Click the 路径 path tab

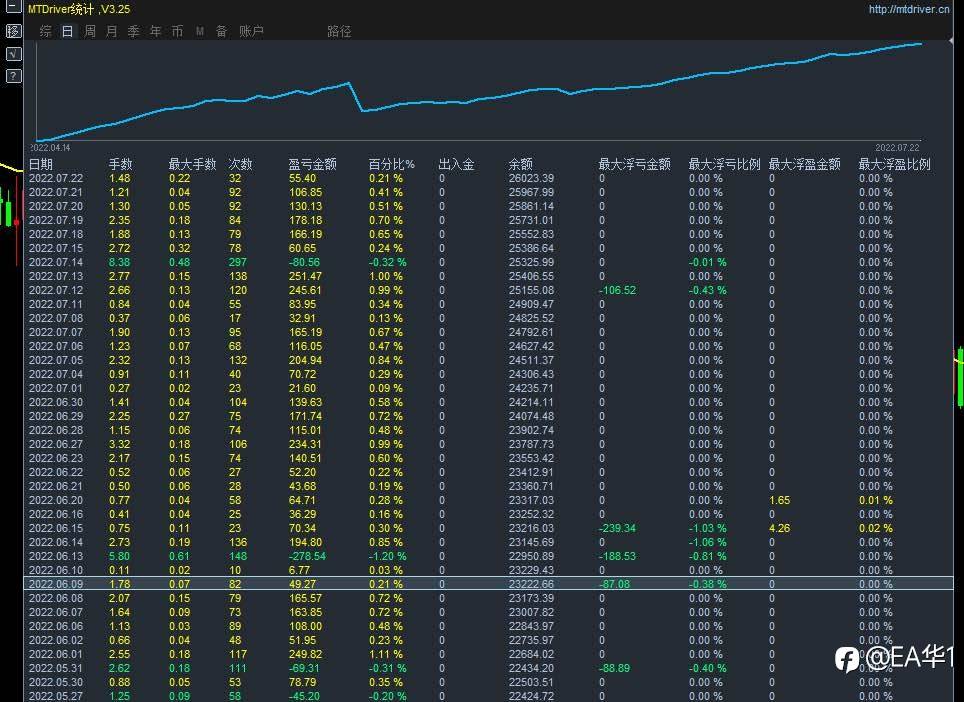point(339,31)
